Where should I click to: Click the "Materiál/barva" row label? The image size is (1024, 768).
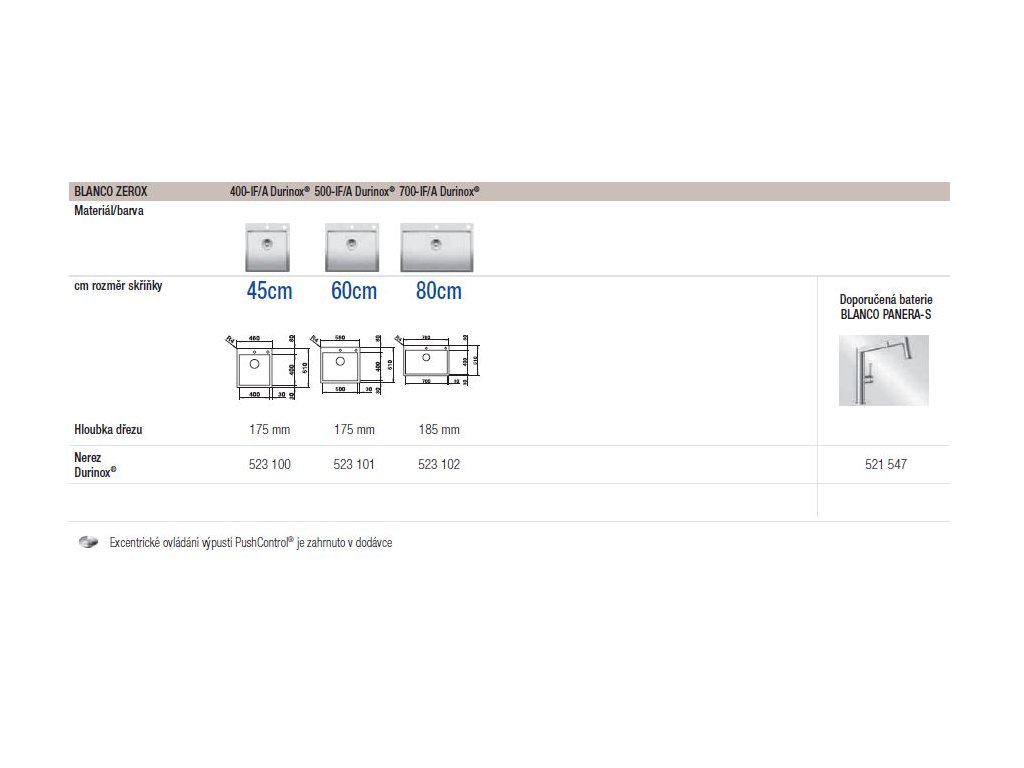click(x=108, y=210)
